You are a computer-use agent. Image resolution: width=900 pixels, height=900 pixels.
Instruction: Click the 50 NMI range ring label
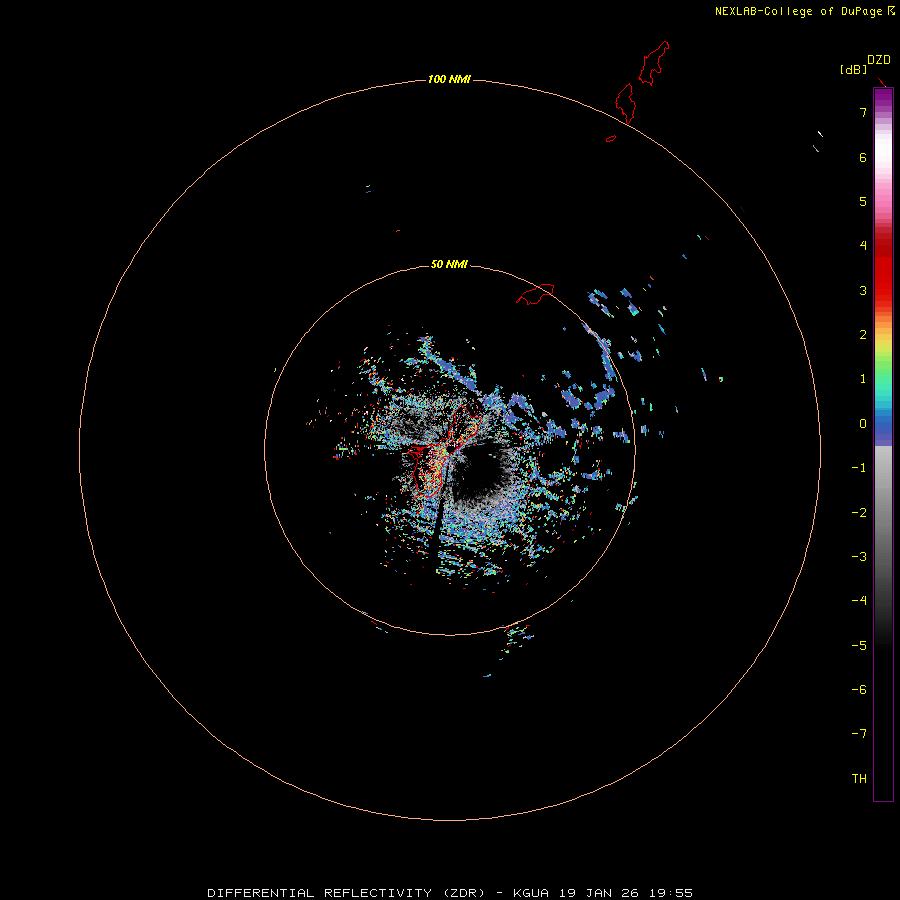tap(449, 264)
